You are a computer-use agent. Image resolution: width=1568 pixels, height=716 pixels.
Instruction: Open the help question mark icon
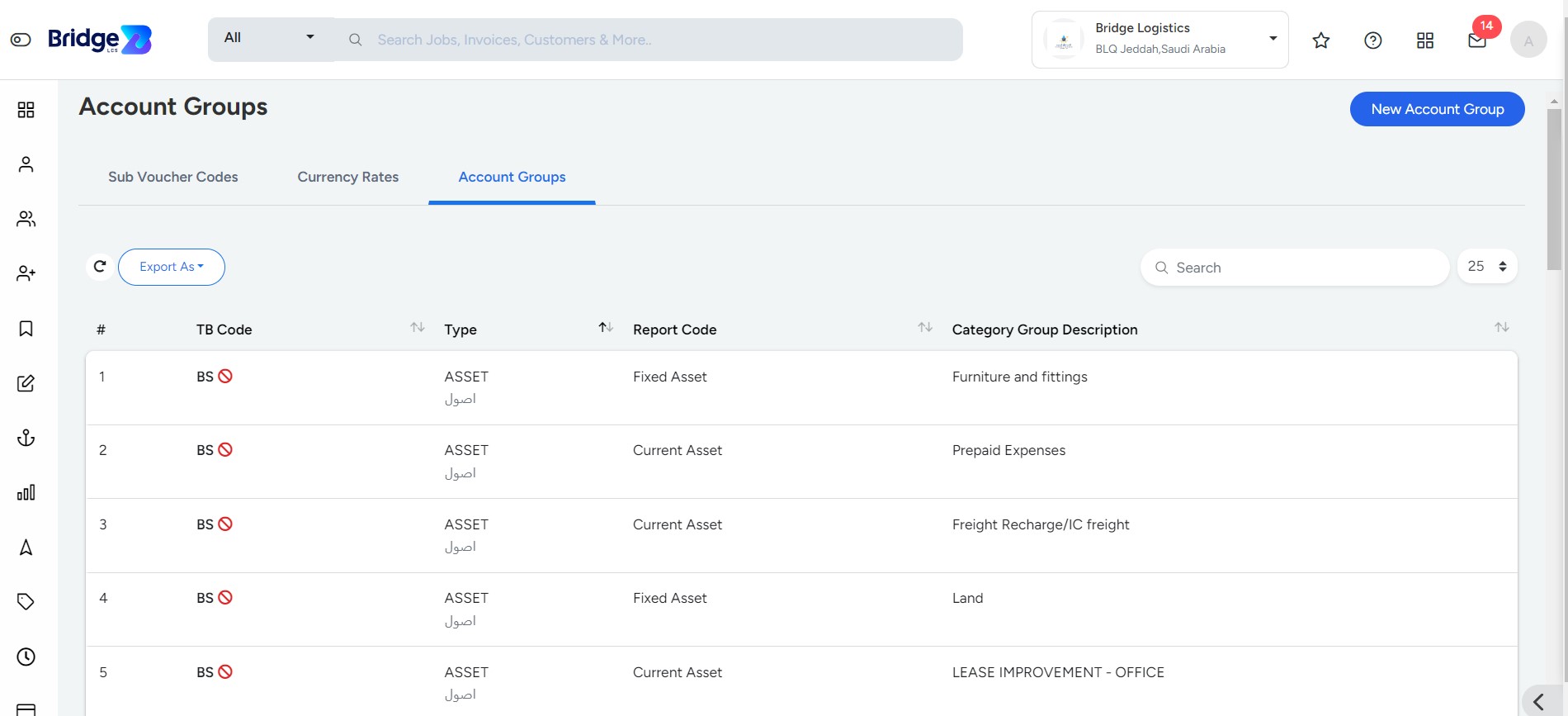pos(1373,40)
